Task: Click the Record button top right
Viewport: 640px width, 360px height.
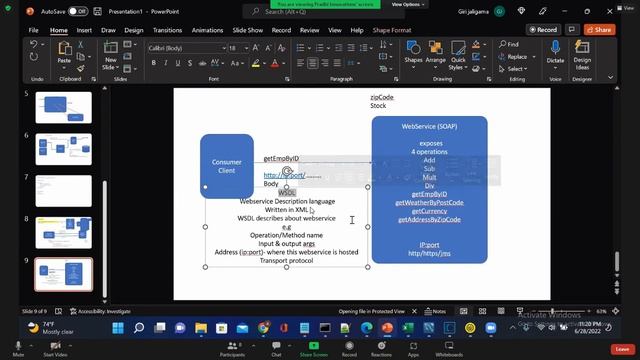Action: [x=543, y=29]
